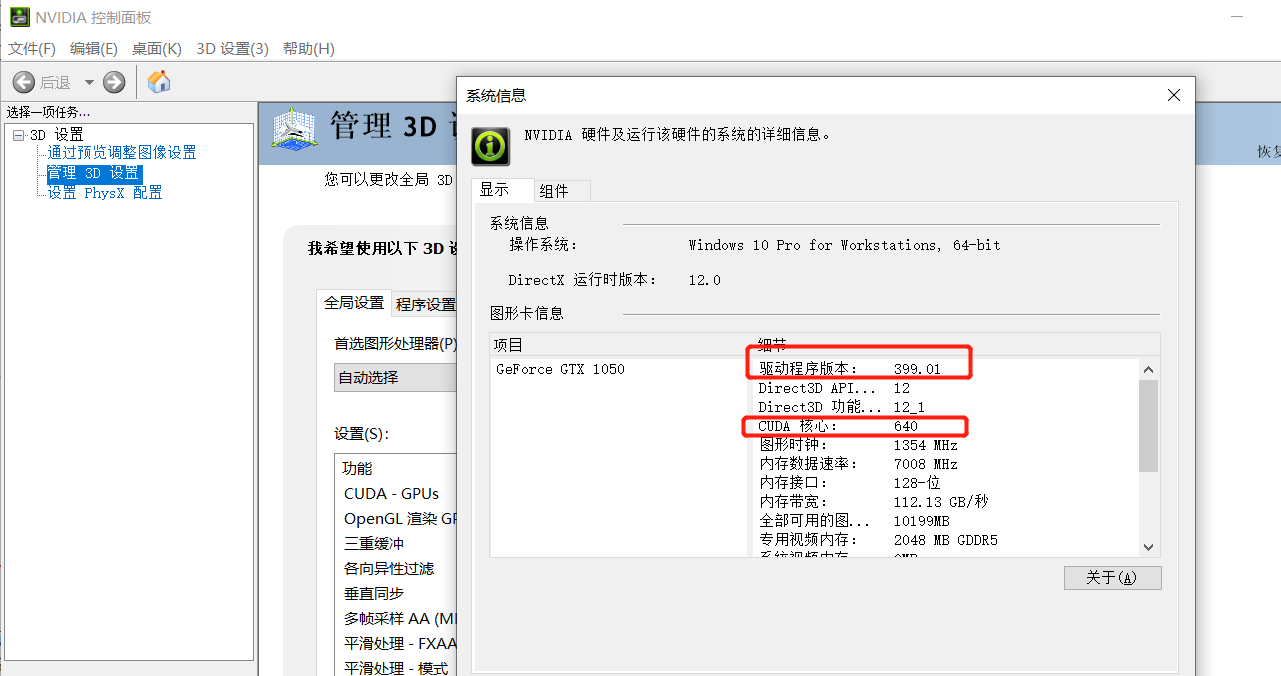Image resolution: width=1281 pixels, height=676 pixels.
Task: Click the details list scrollbar thumb
Action: [x=1148, y=425]
